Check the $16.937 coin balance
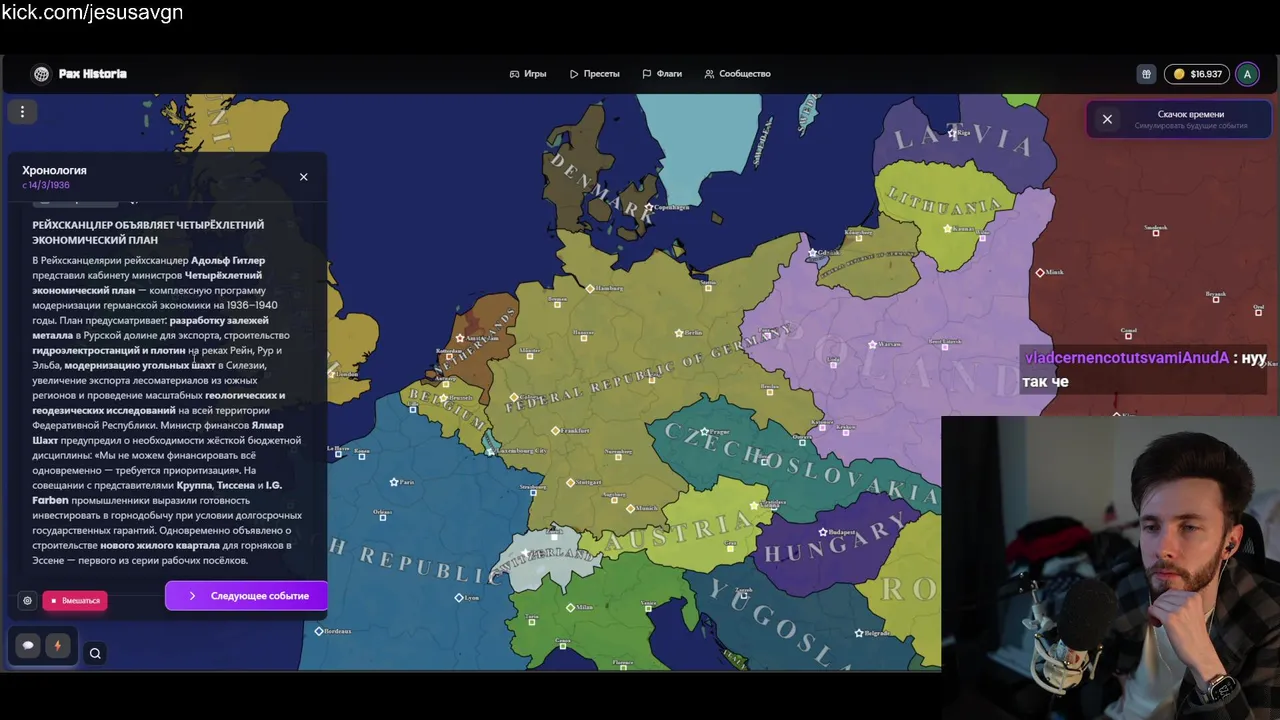Viewport: 1280px width, 720px height. point(1197,74)
